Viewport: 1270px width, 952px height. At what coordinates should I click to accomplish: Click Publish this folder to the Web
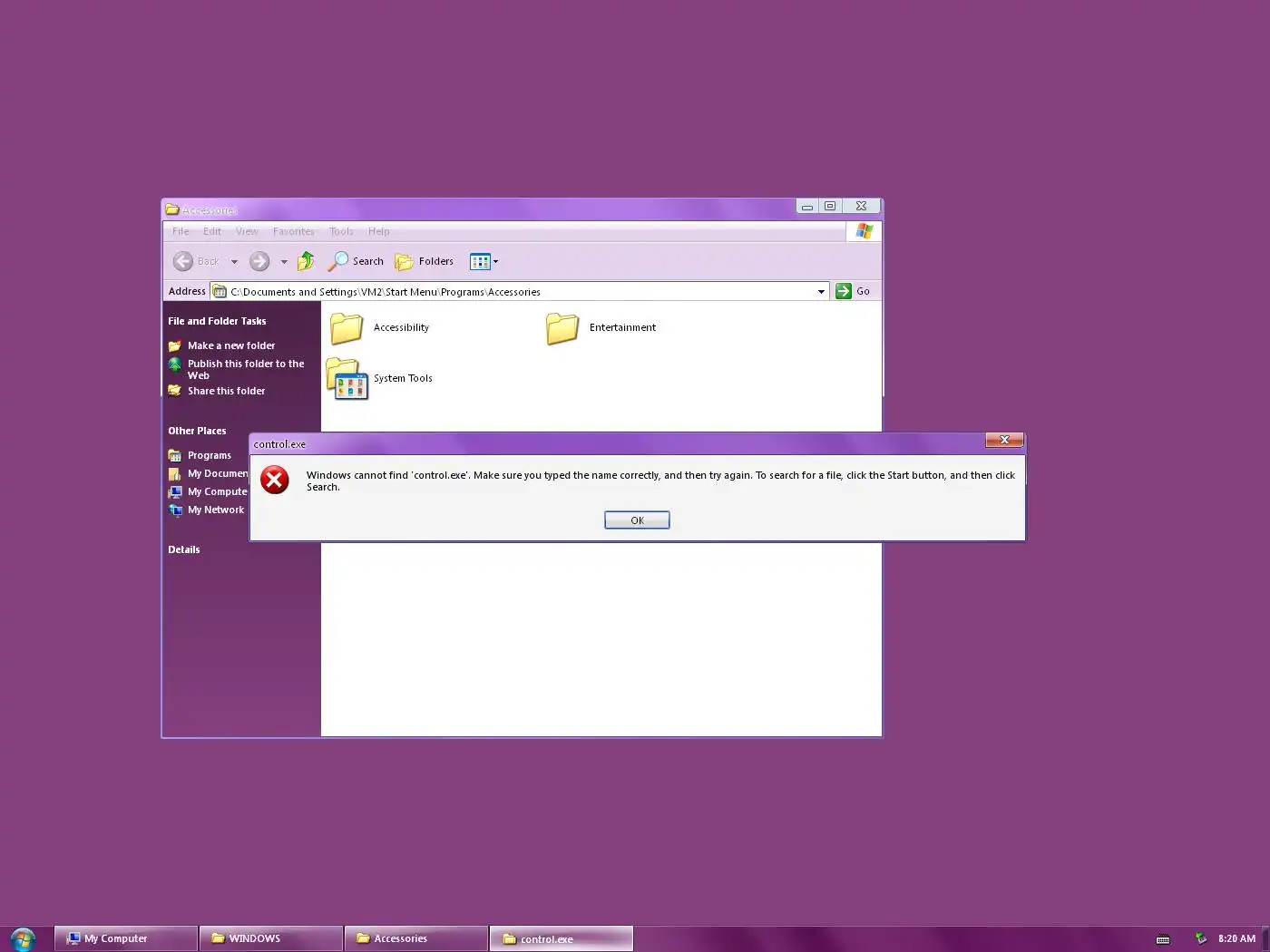[x=246, y=369]
